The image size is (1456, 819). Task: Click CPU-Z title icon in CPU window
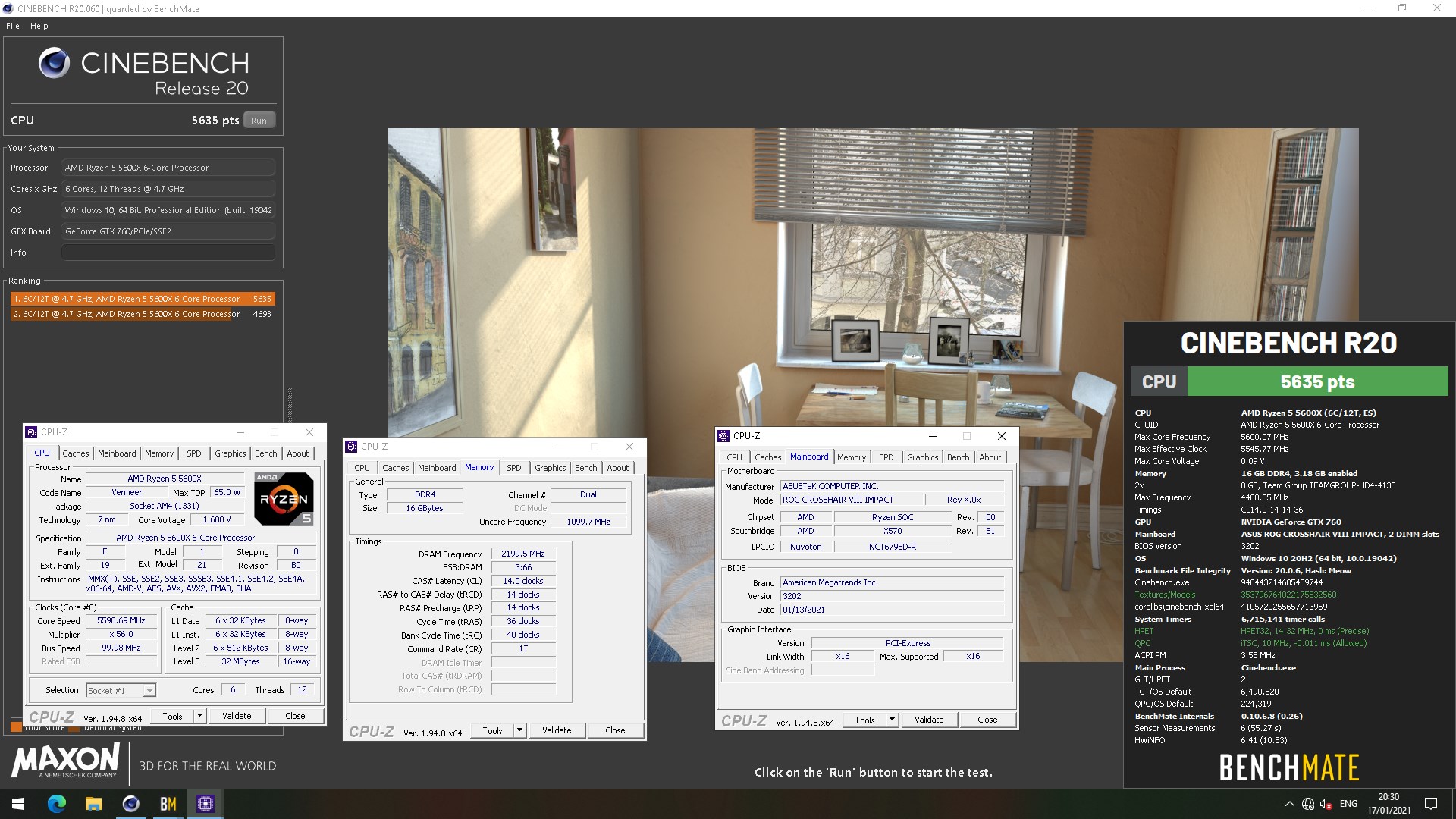(31, 432)
